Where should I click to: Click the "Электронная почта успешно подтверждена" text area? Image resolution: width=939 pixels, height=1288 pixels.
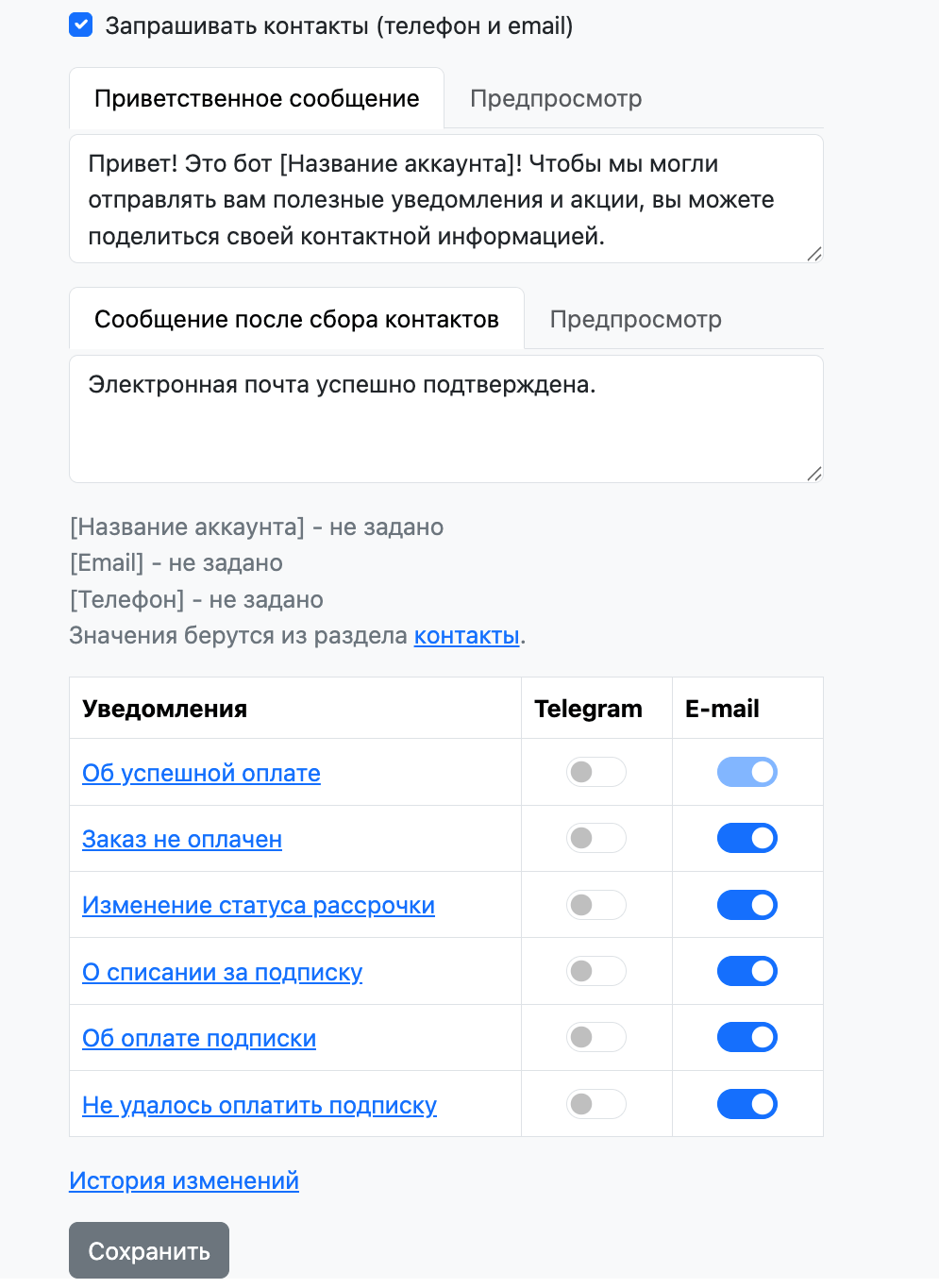pyautogui.click(x=445, y=419)
